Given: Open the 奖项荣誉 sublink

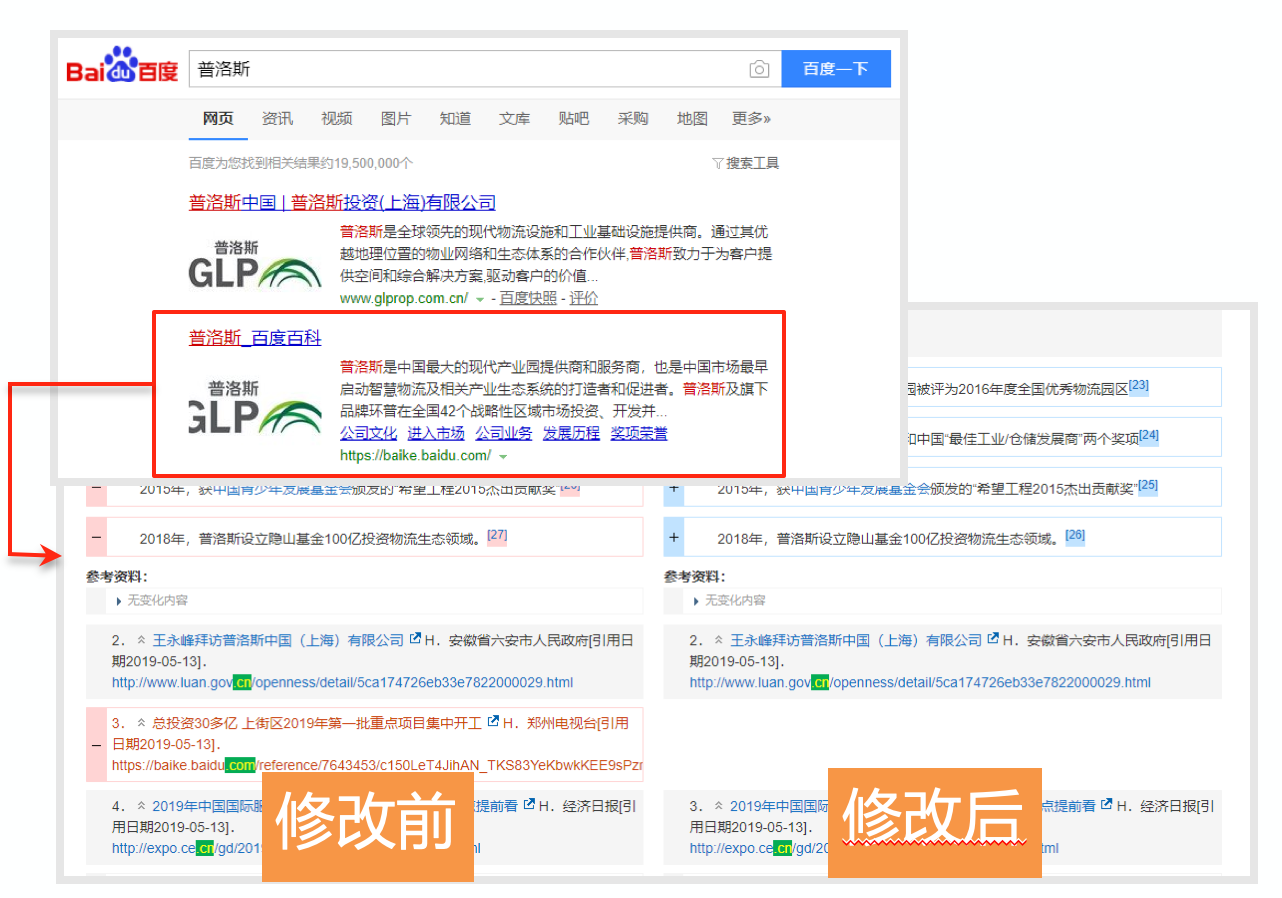Looking at the screenshot, I should (639, 433).
